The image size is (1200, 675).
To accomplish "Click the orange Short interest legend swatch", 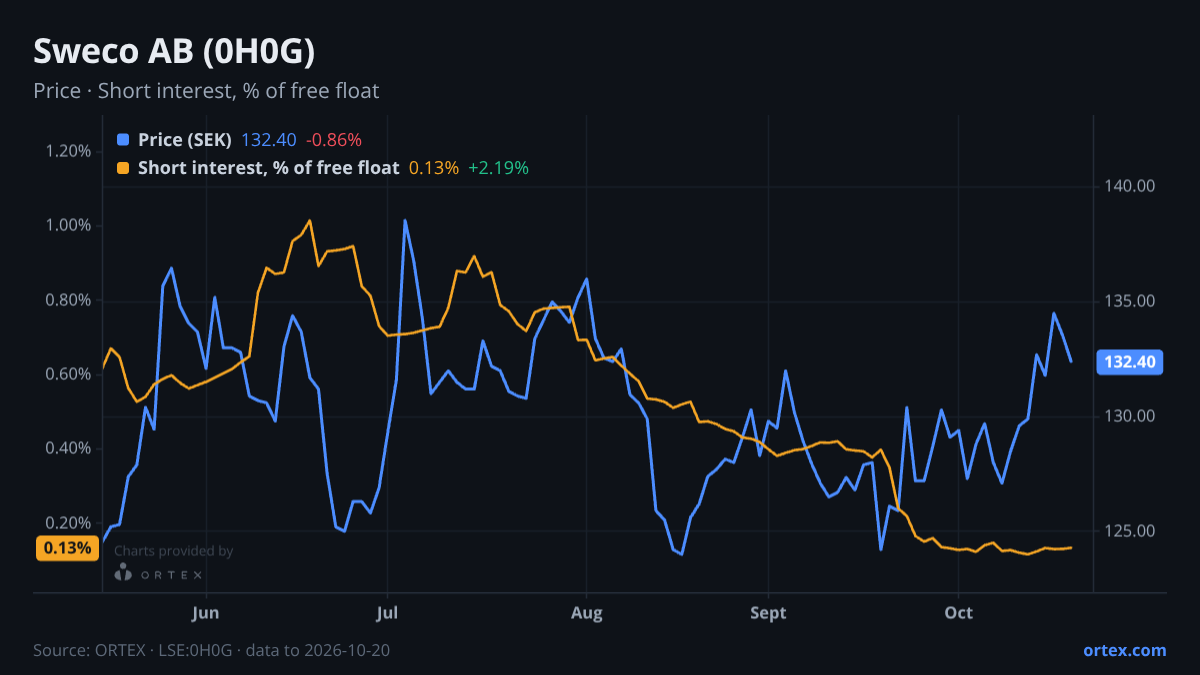I will click(x=123, y=168).
